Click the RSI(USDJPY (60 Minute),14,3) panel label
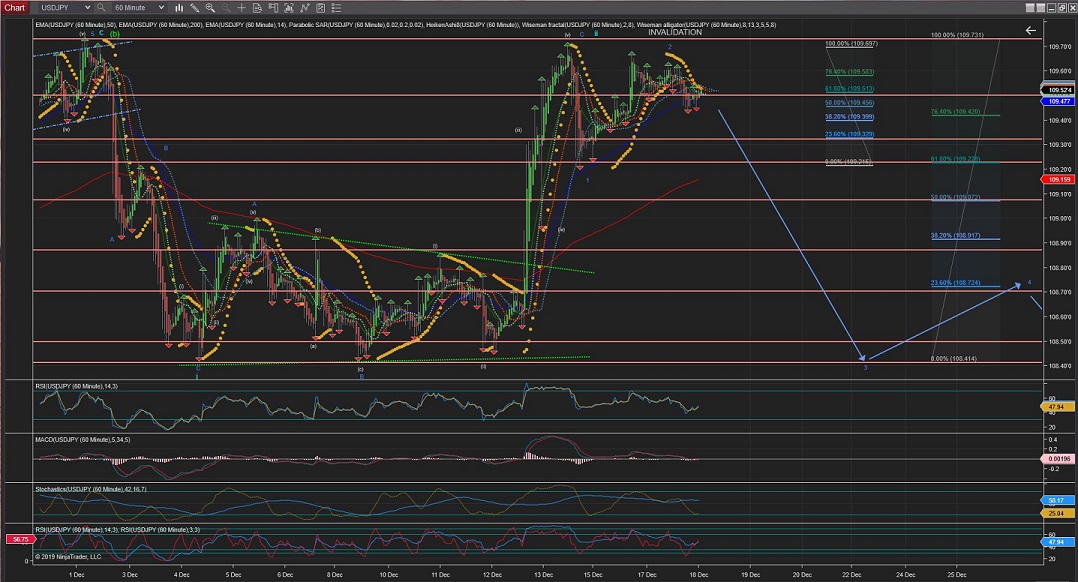Image resolution: width=1078 pixels, height=582 pixels. pyautogui.click(x=76, y=386)
